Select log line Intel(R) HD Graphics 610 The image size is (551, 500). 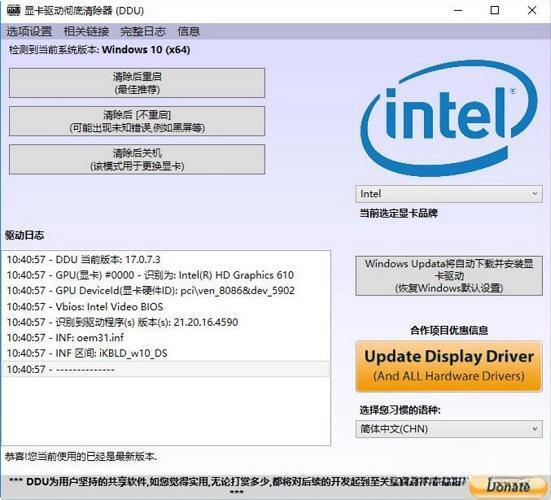pyautogui.click(x=167, y=275)
